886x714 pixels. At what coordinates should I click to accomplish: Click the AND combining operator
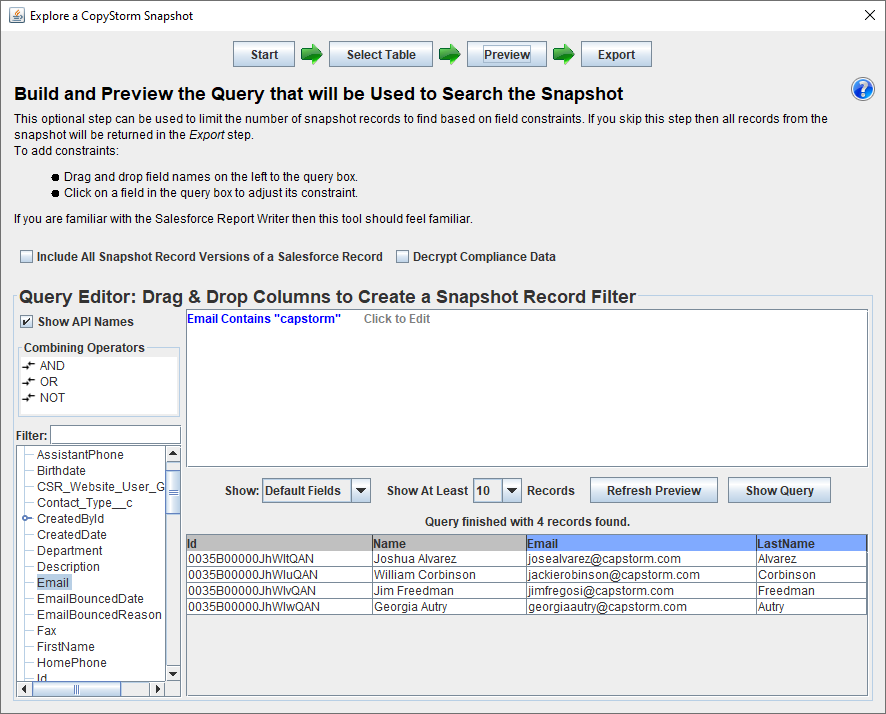pos(52,365)
